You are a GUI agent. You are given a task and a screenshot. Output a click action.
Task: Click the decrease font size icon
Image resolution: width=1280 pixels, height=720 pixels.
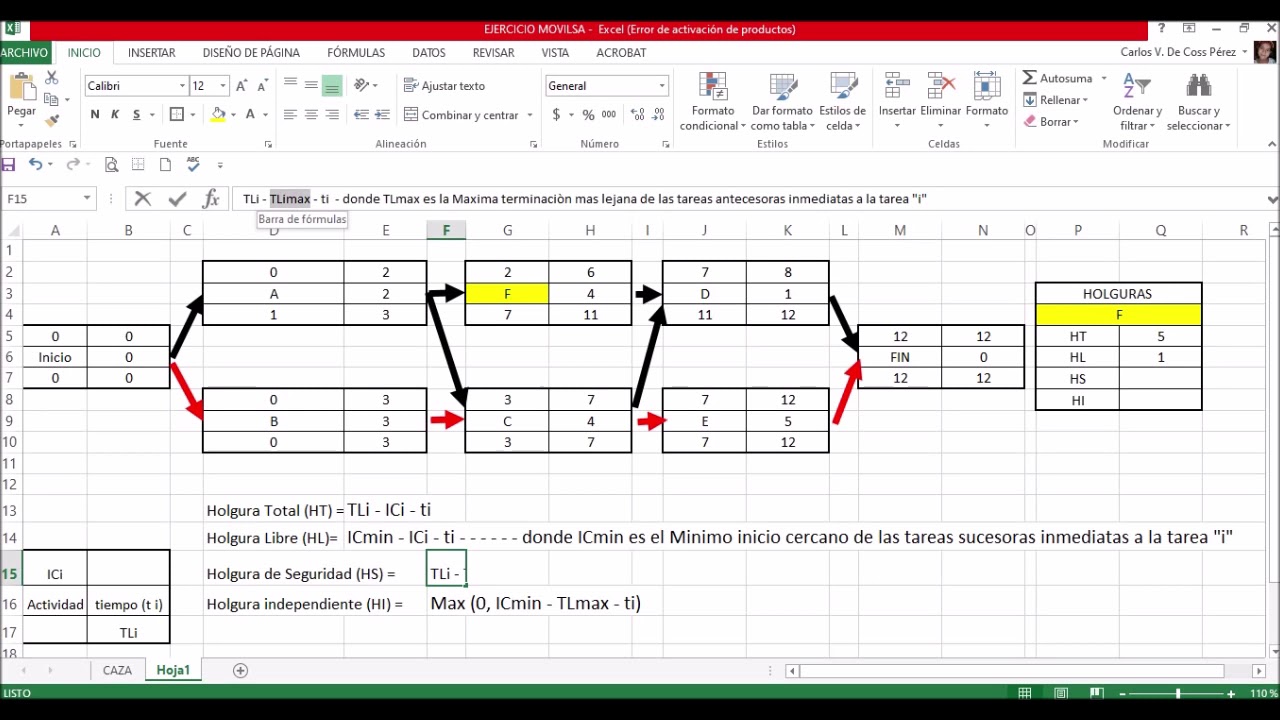click(x=264, y=86)
